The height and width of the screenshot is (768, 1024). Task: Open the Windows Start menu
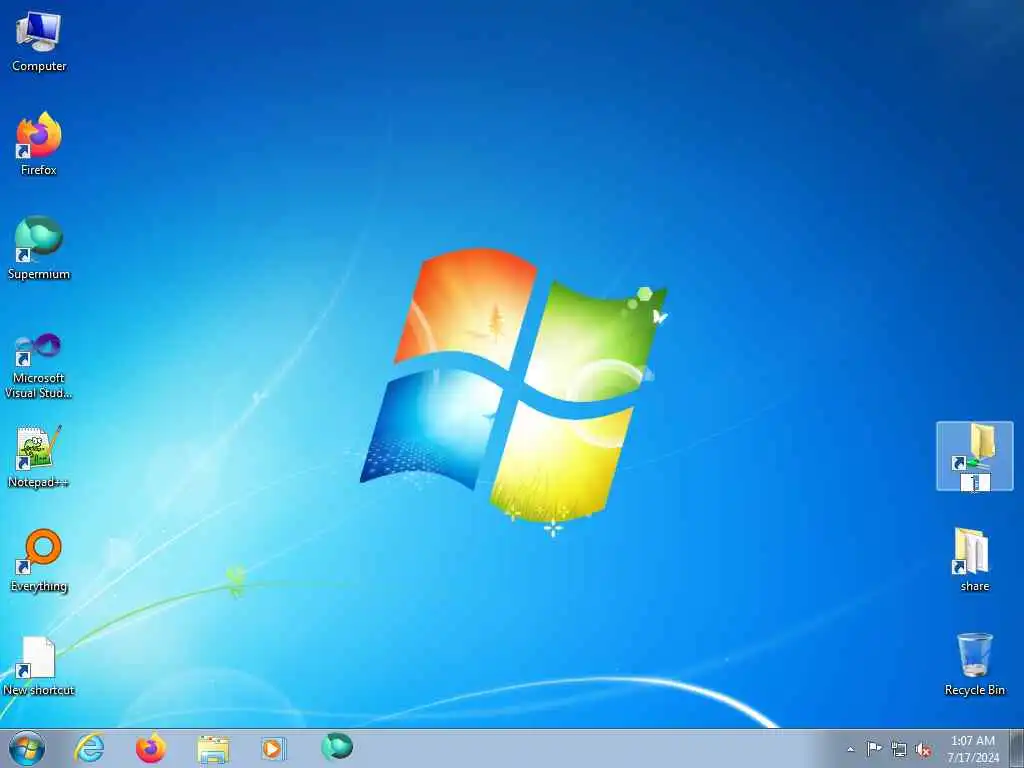(x=27, y=748)
